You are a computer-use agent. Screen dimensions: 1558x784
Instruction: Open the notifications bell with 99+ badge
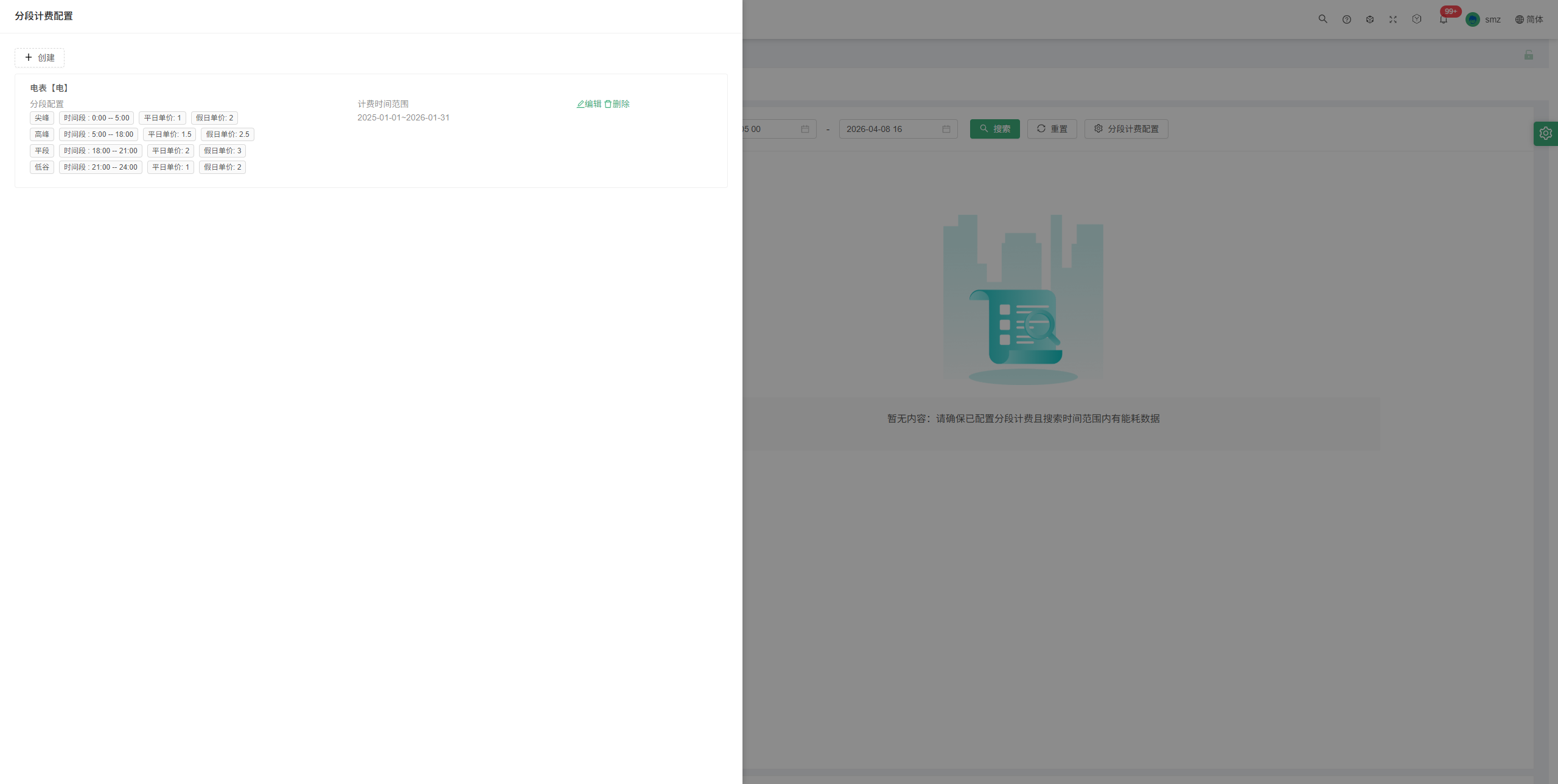click(x=1444, y=19)
